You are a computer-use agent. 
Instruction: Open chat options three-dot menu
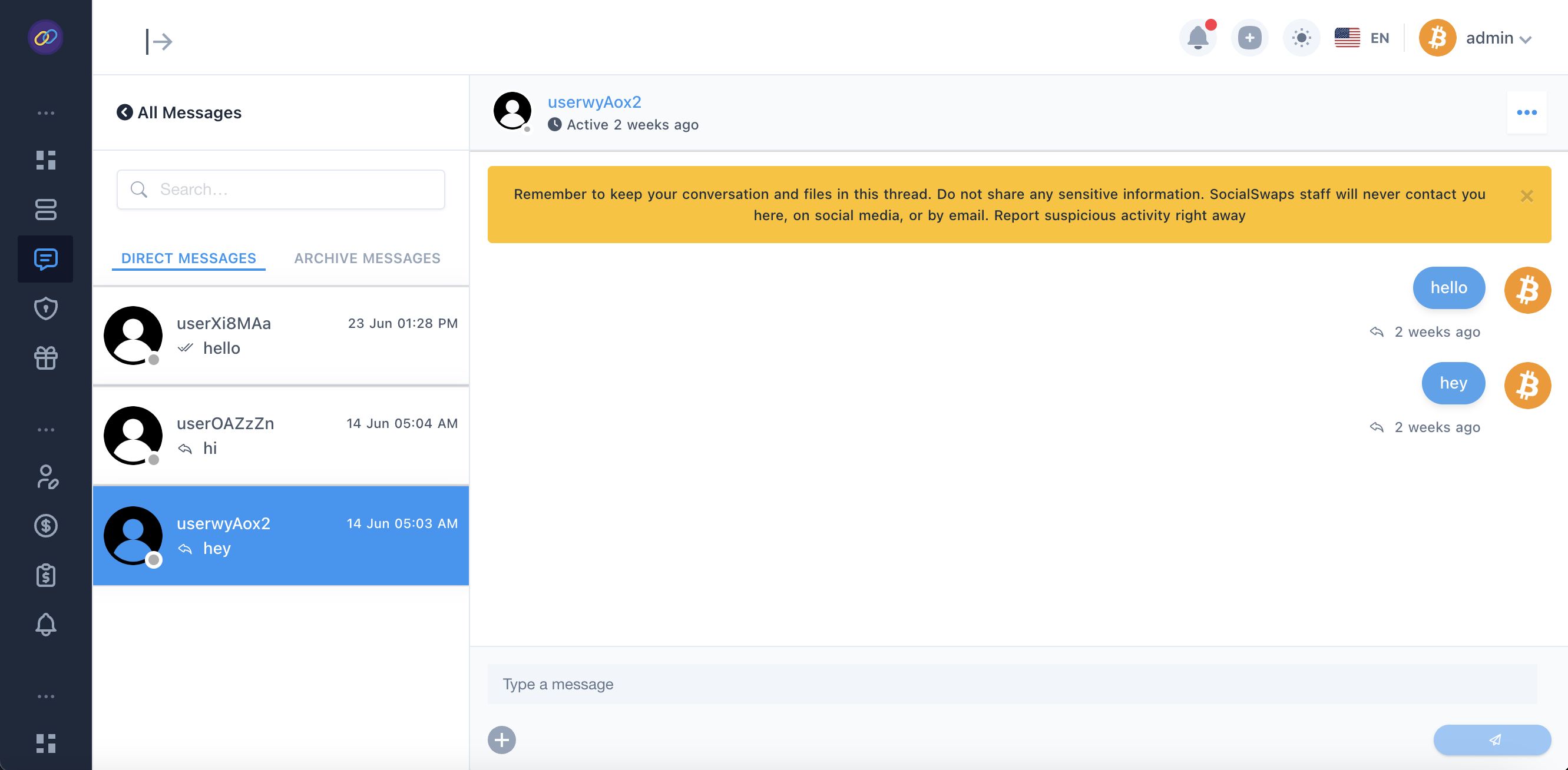click(1527, 112)
